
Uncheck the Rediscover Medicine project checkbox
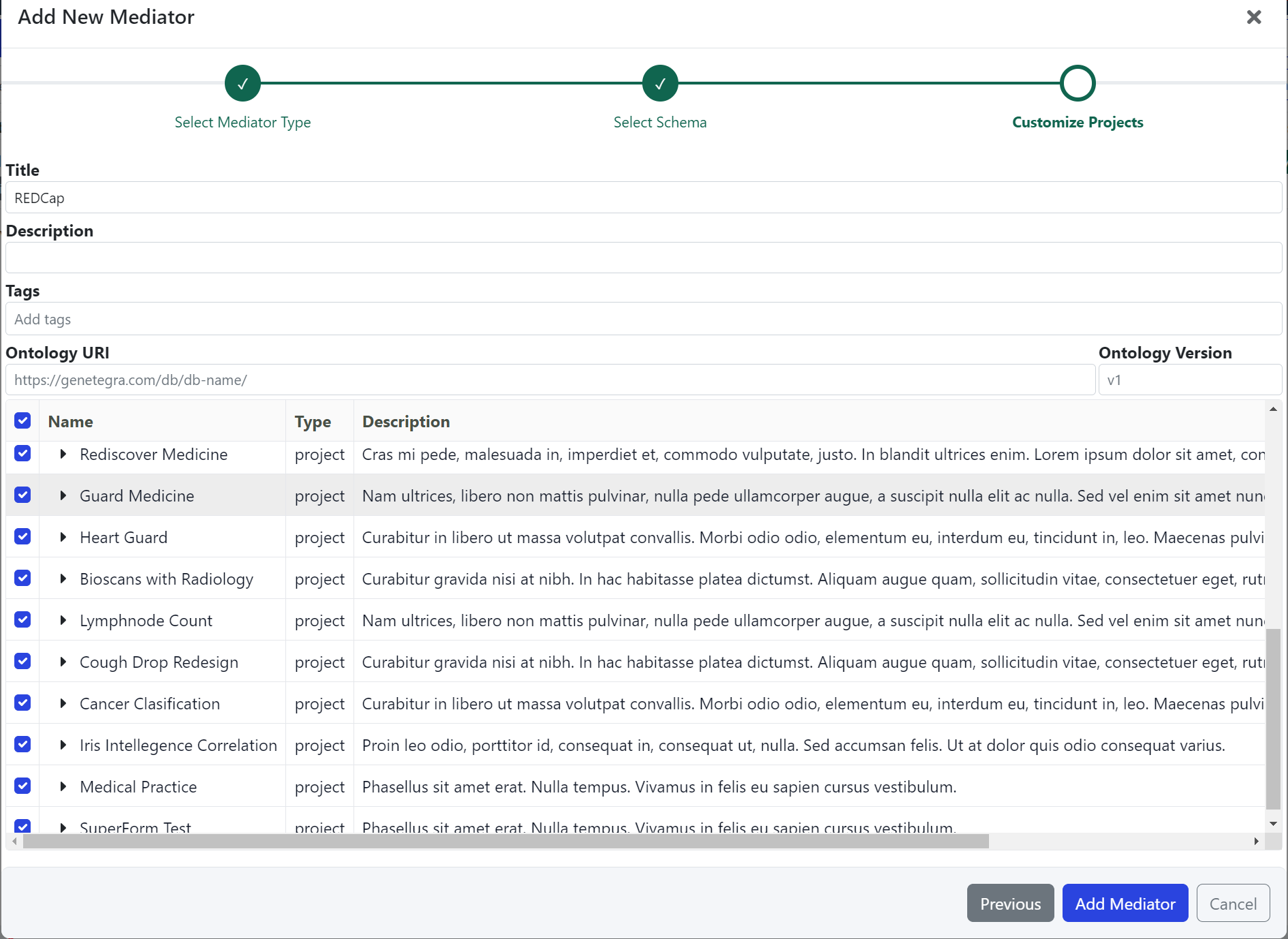click(x=22, y=454)
